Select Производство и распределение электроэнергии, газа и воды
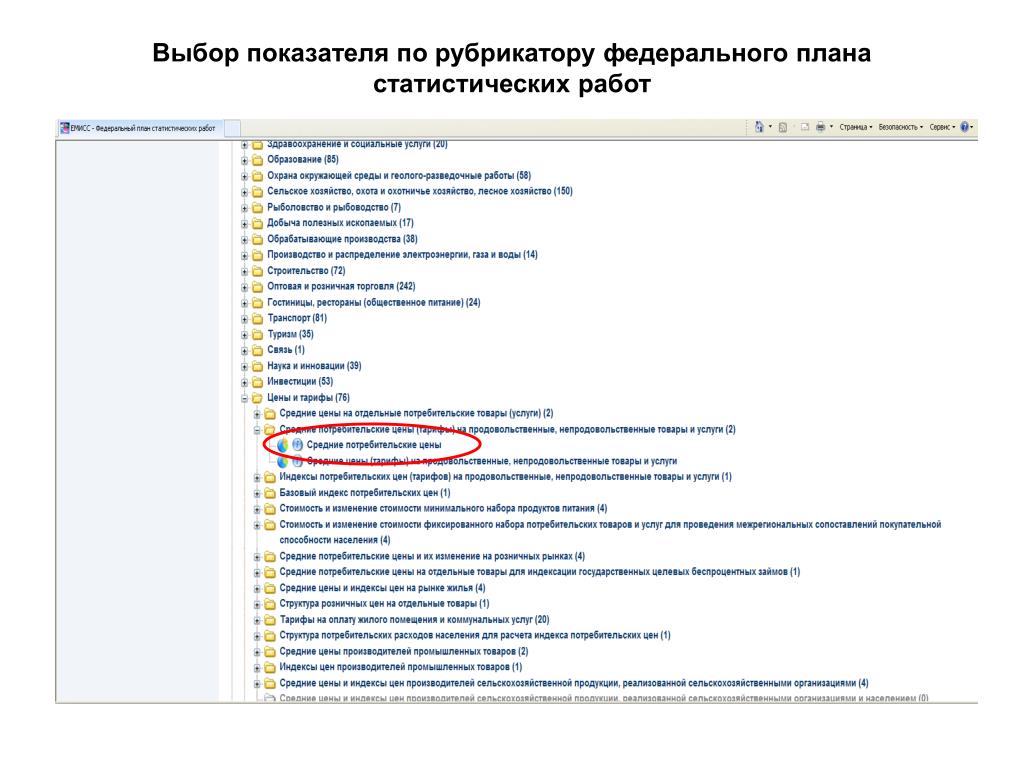Viewport: 1024px width, 768px height. [x=402, y=255]
